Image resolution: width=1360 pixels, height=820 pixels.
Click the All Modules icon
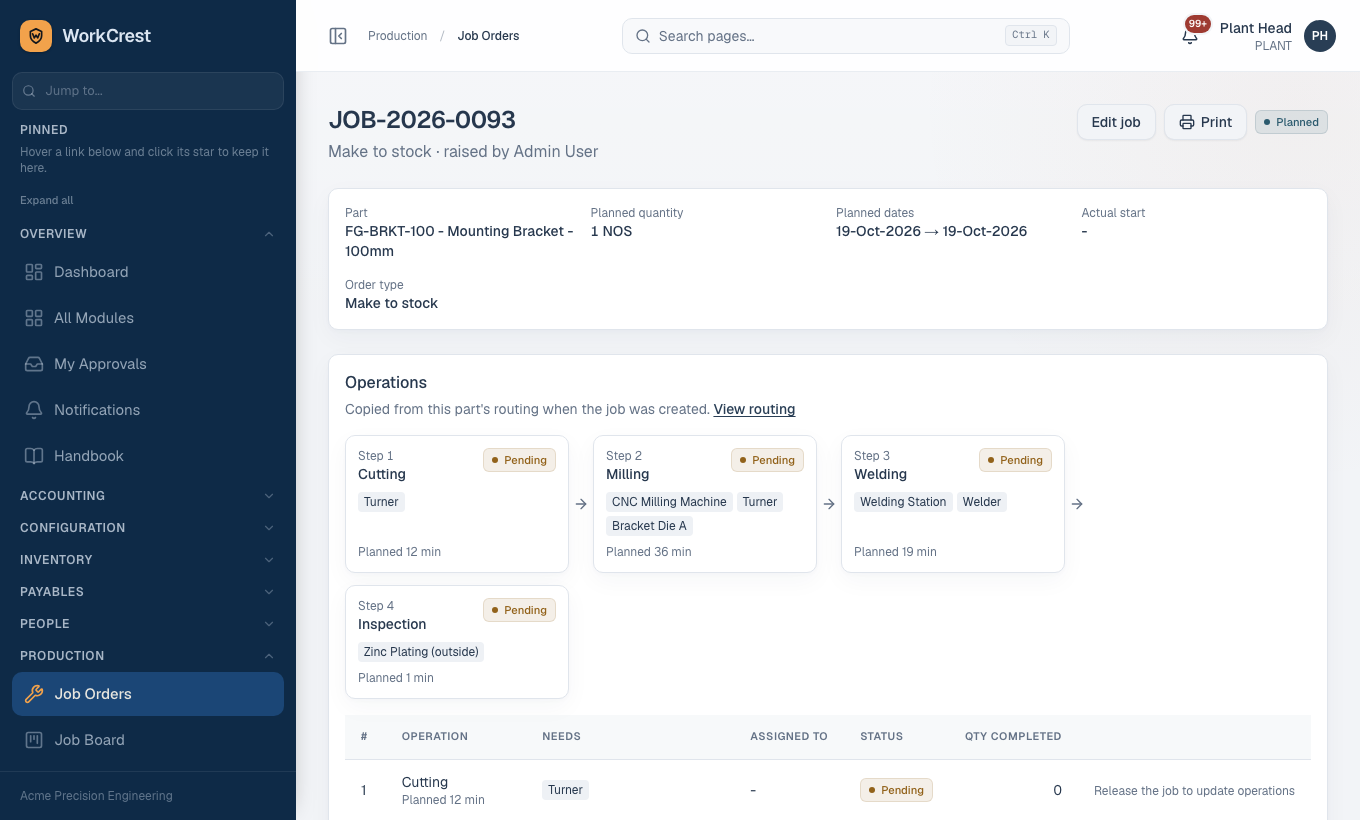click(x=34, y=318)
